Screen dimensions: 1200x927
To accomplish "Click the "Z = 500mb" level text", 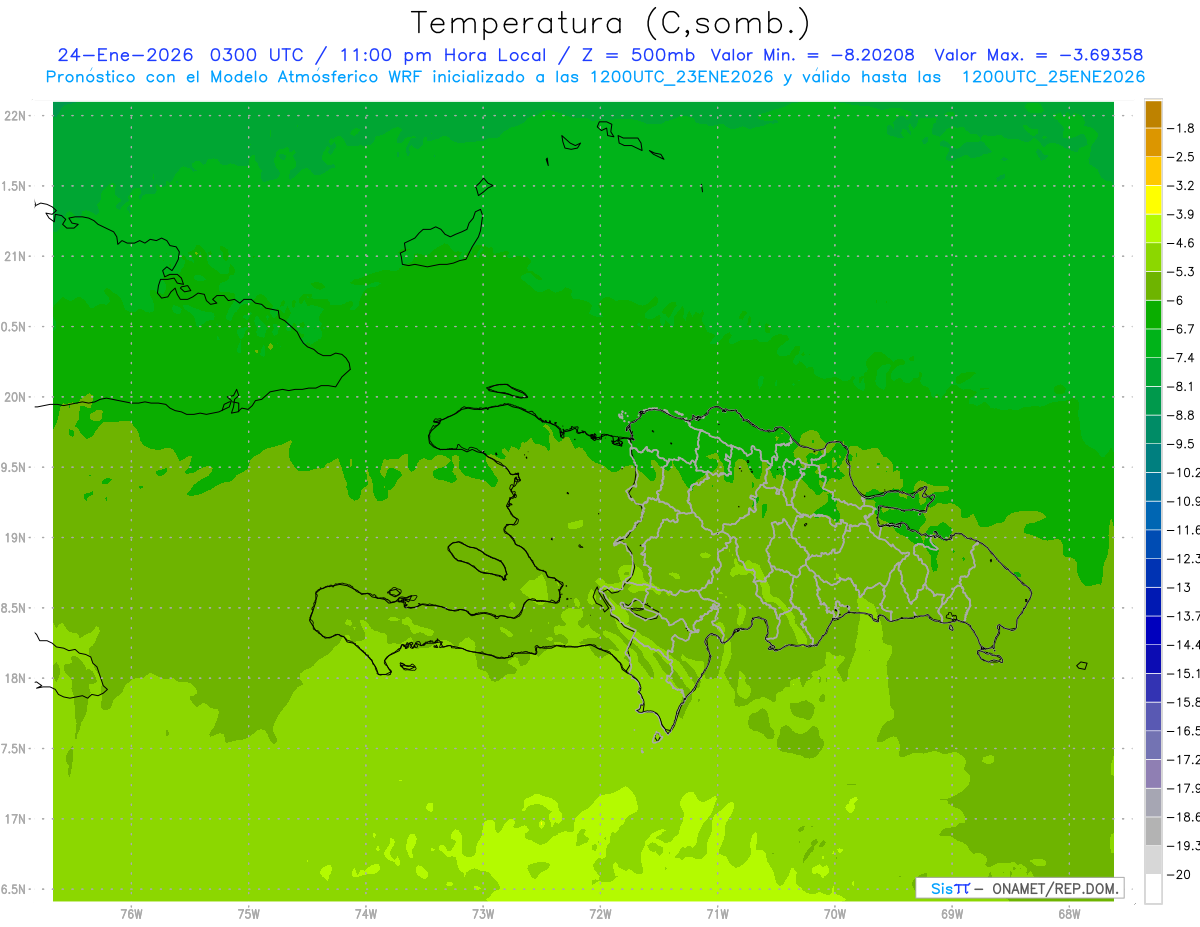I will tap(638, 55).
